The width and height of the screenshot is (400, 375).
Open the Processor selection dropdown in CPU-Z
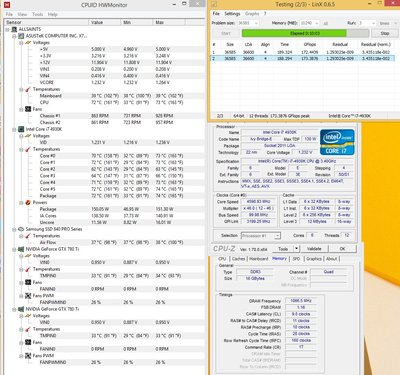click(x=277, y=236)
